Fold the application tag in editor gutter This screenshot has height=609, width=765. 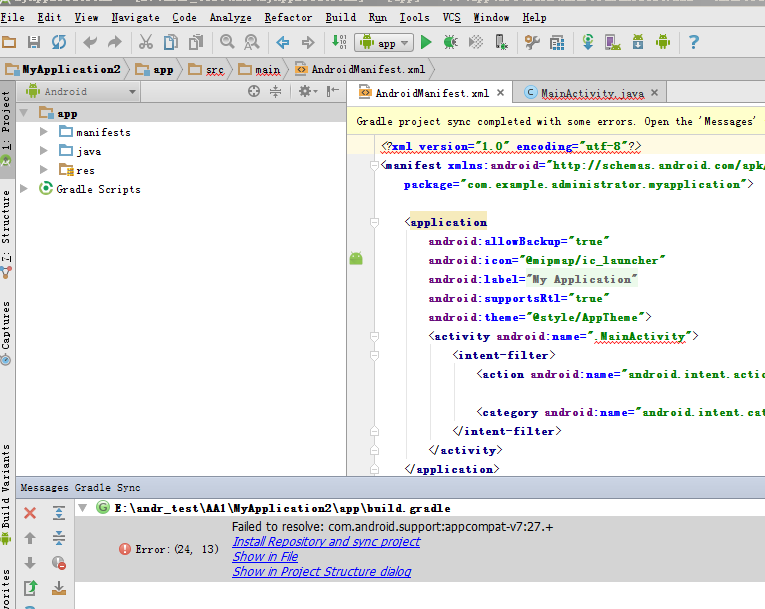pyautogui.click(x=374, y=223)
